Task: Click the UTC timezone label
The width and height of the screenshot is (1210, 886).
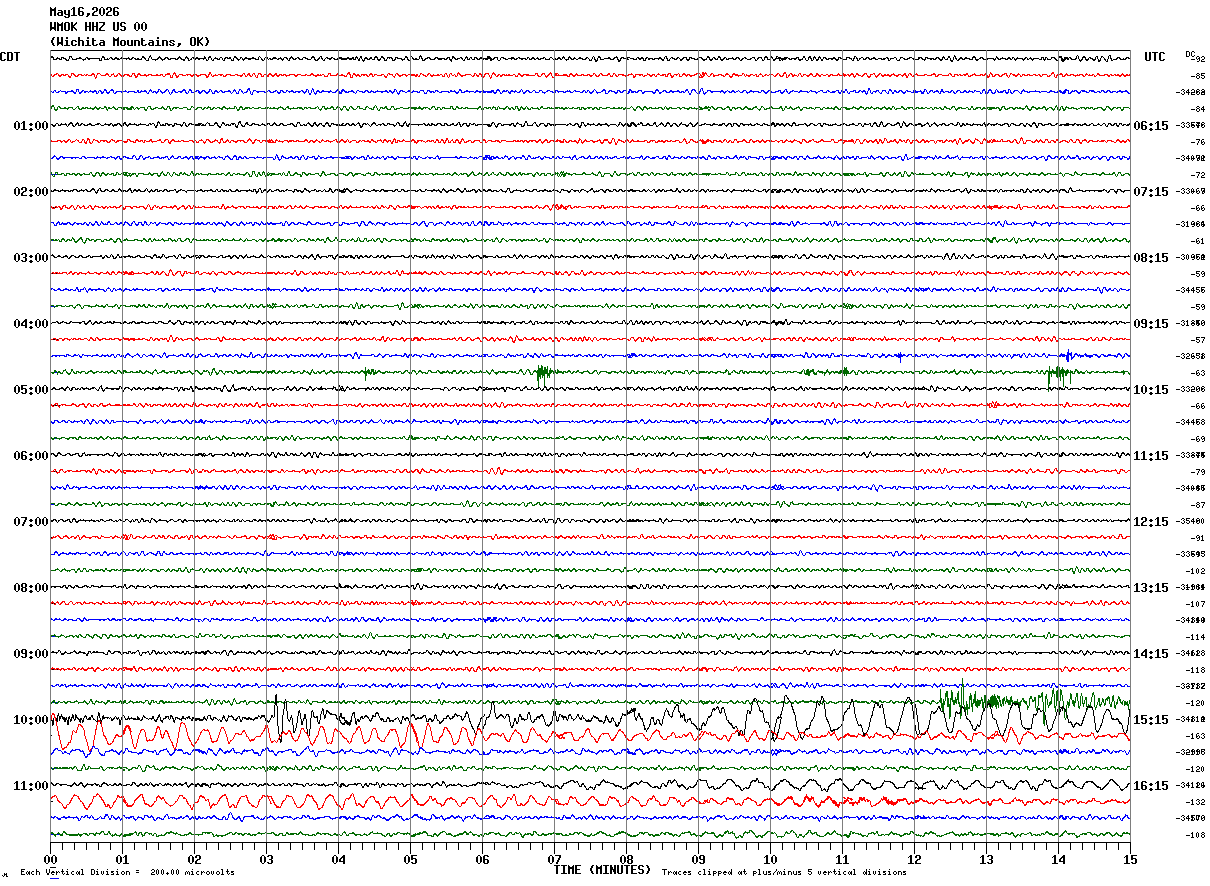Action: click(1155, 57)
